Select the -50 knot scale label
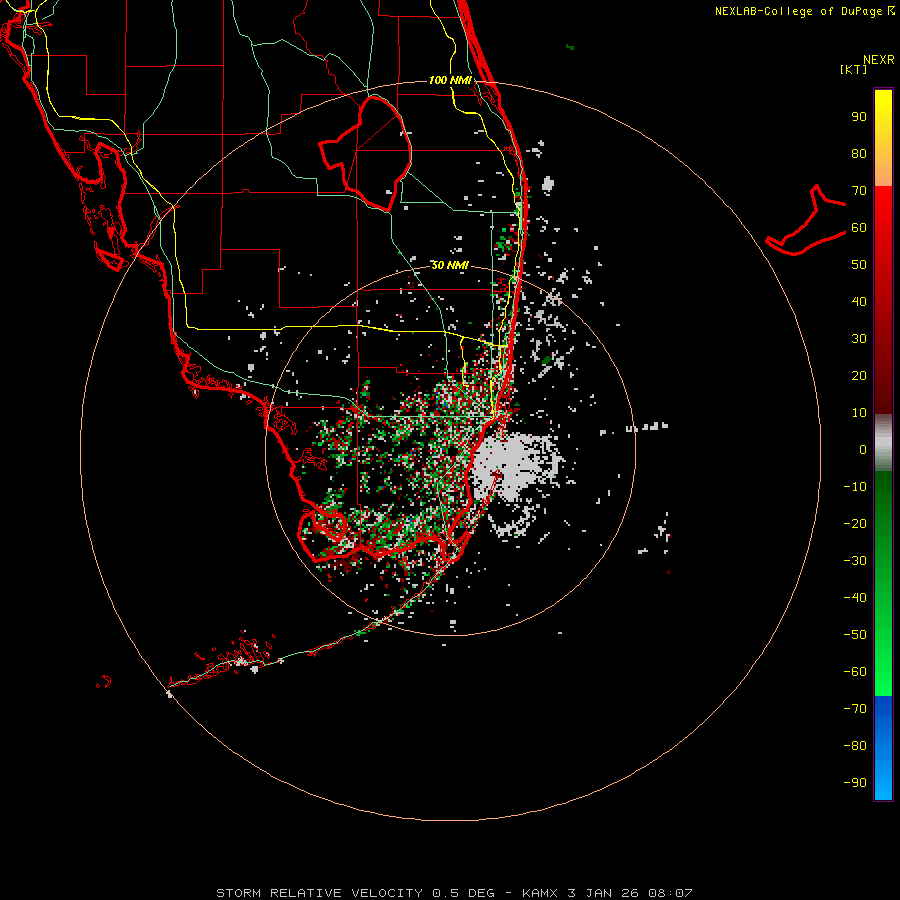This screenshot has width=900, height=900. (855, 634)
